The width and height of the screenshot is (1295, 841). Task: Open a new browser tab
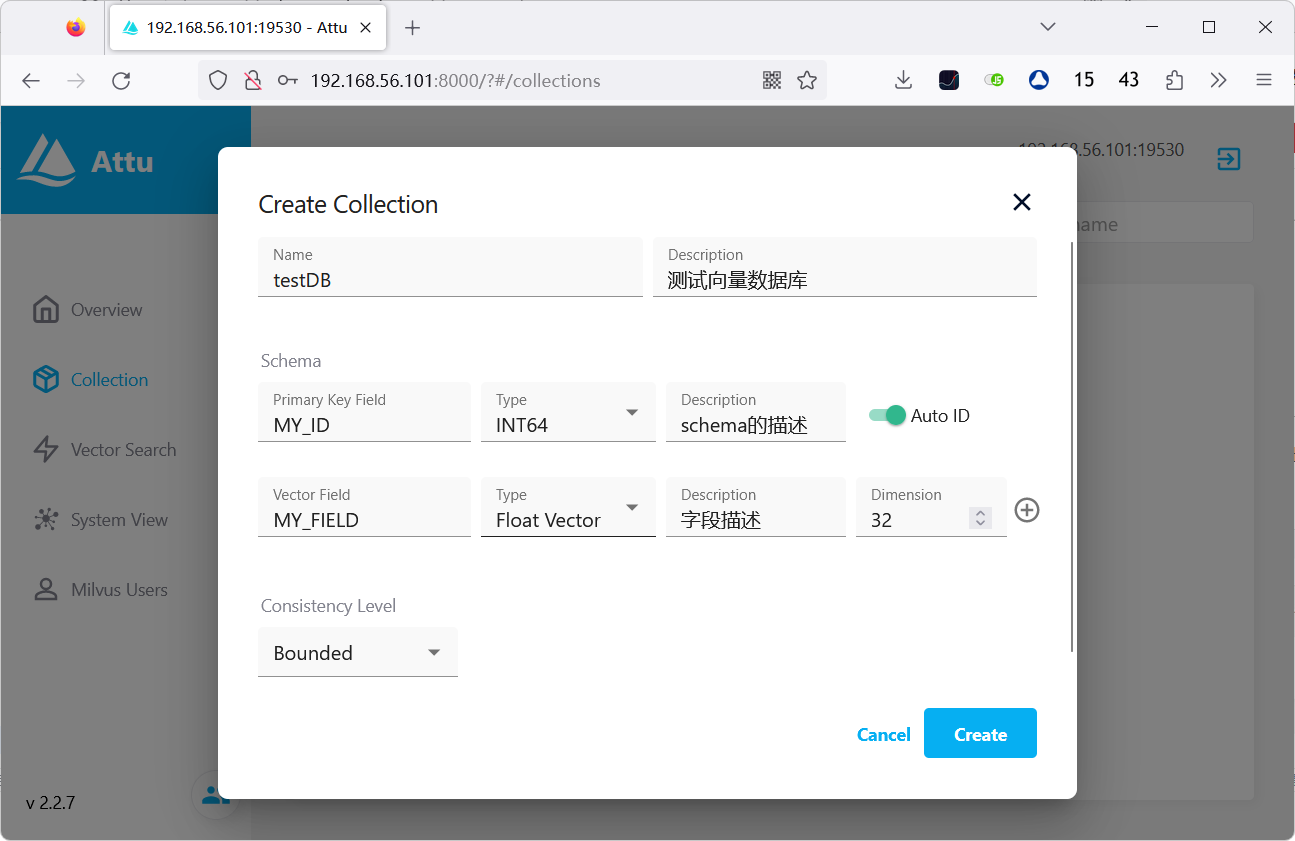pyautogui.click(x=412, y=28)
